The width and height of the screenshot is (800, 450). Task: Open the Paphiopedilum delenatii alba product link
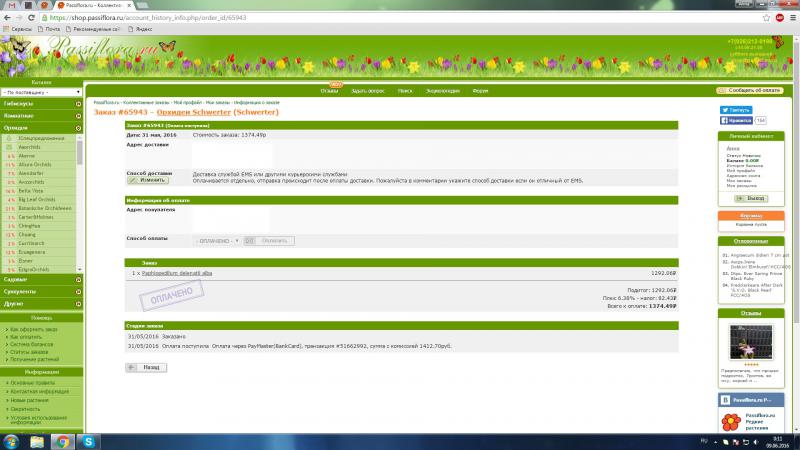pos(185,273)
